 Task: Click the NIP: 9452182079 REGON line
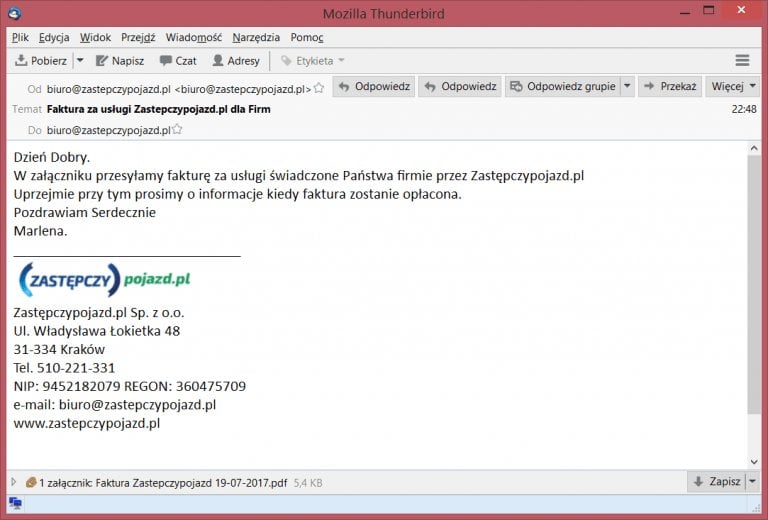pos(130,386)
